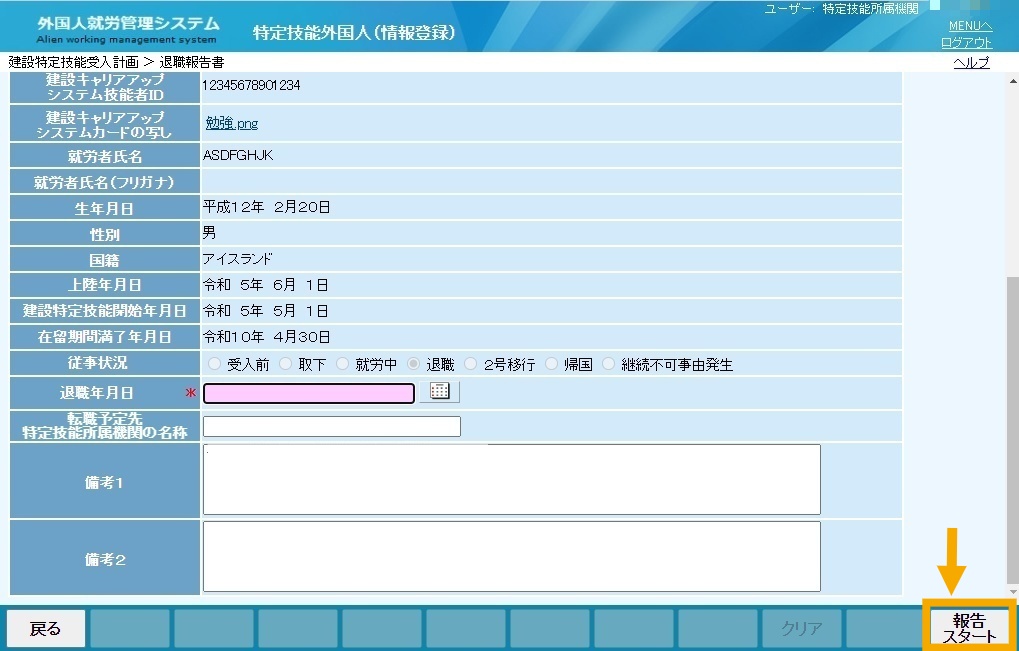The height and width of the screenshot is (651, 1019).
Task: Select the 退職 radio button
Action: 413,364
